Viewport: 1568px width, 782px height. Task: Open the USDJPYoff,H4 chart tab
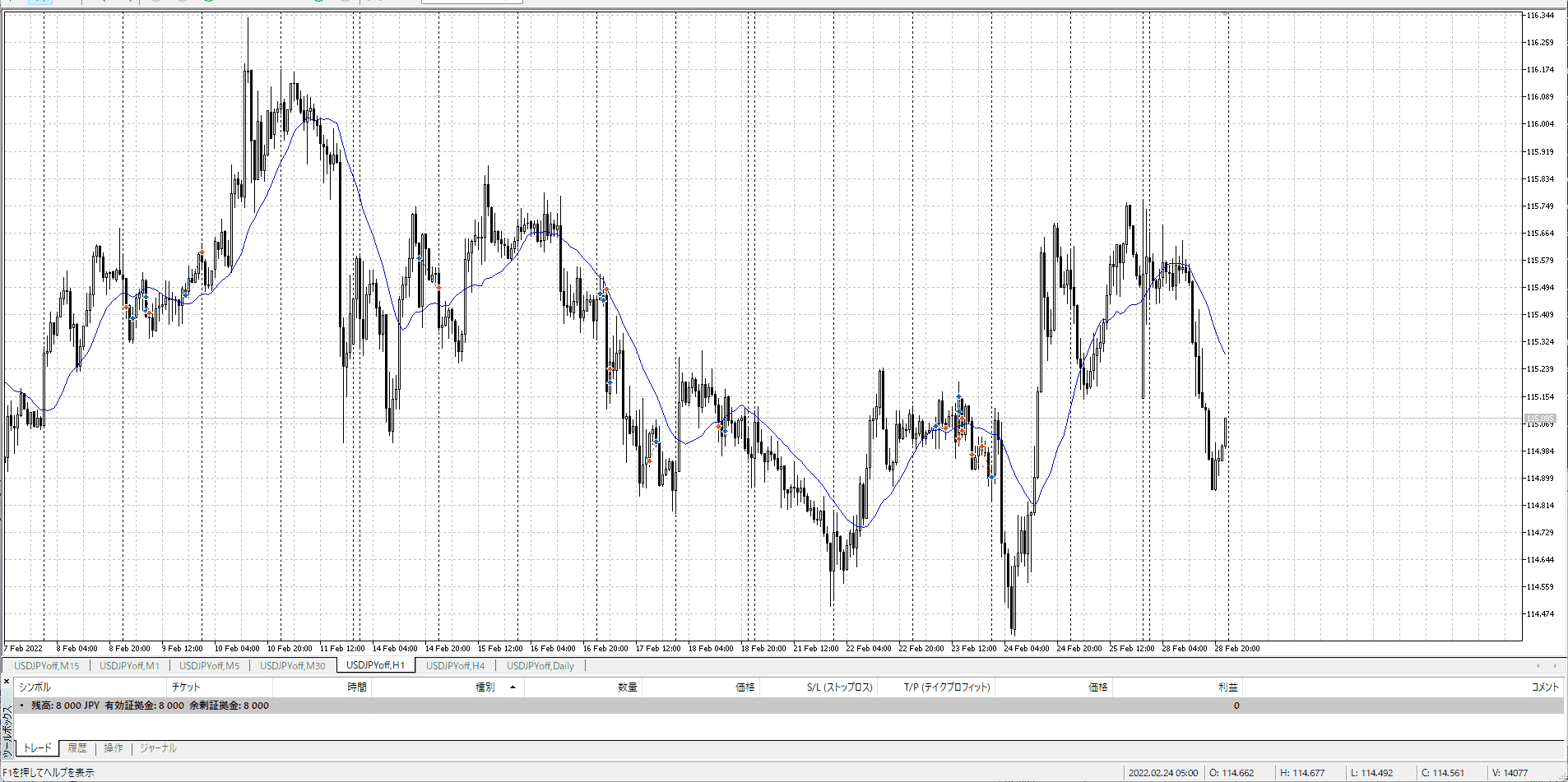tap(455, 665)
